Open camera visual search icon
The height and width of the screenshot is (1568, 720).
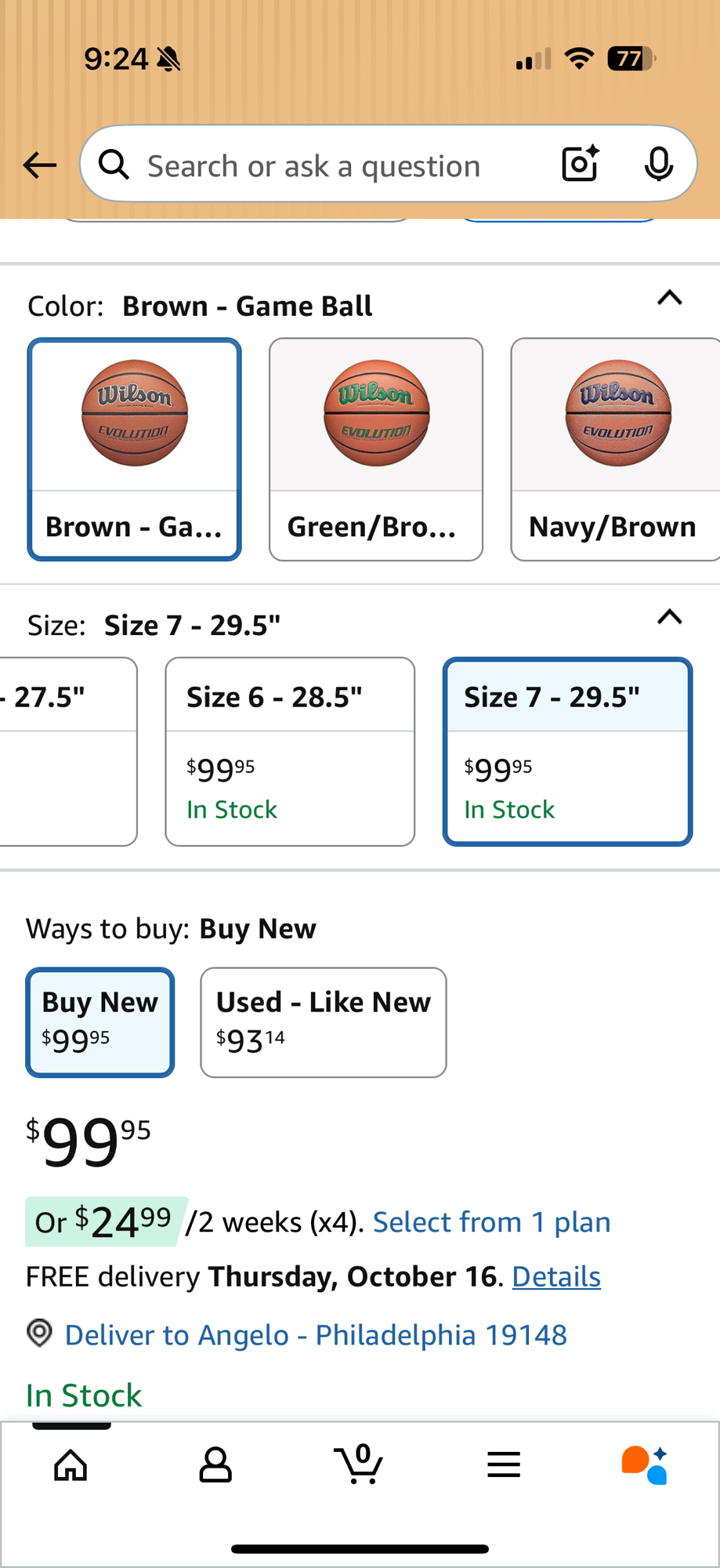click(x=580, y=165)
